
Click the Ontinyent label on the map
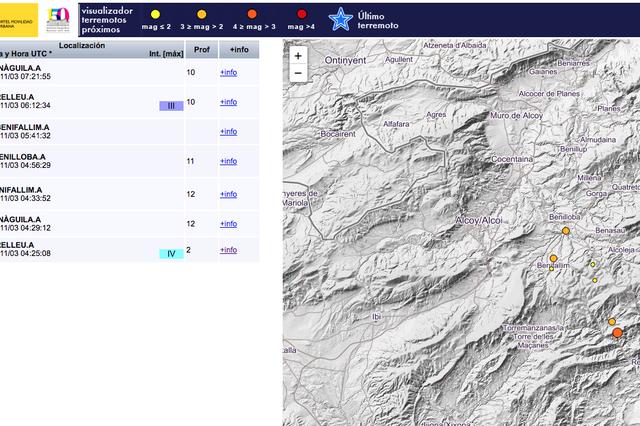[345, 60]
